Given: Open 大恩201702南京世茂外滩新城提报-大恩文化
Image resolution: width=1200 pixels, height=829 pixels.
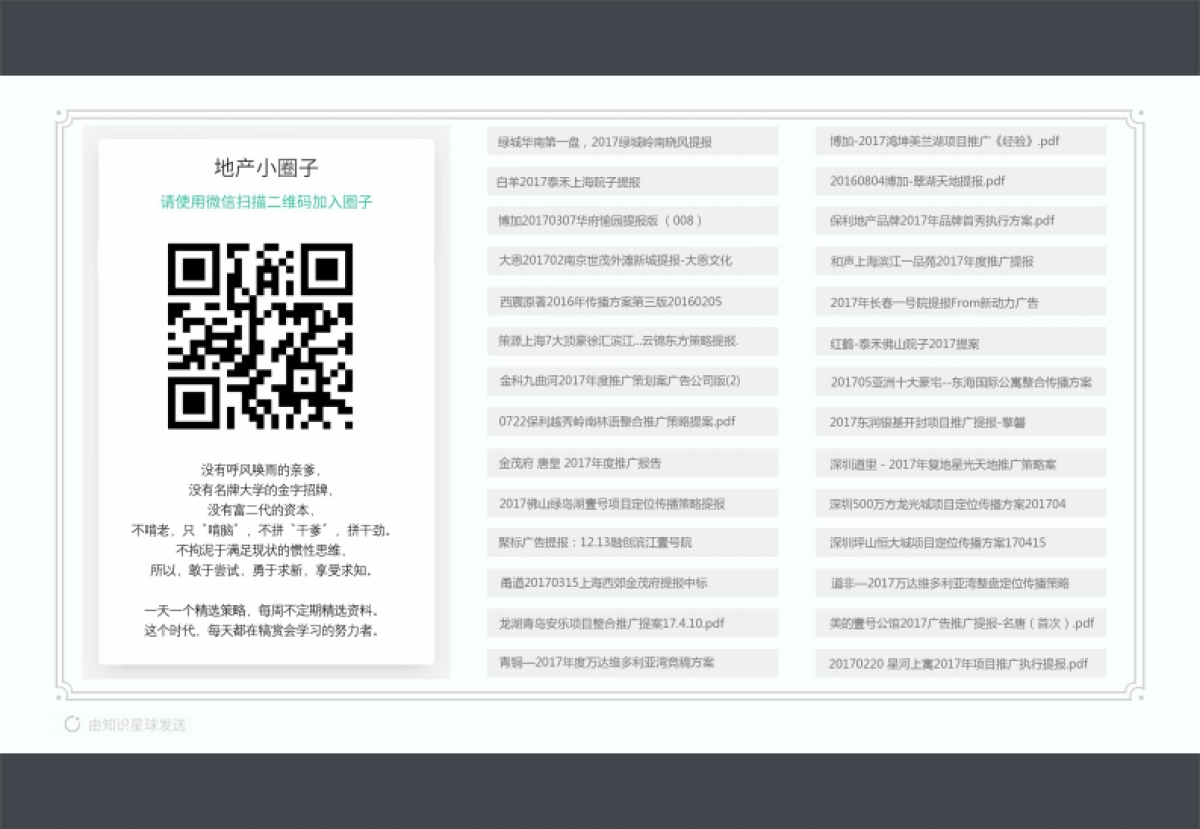Looking at the screenshot, I should pyautogui.click(x=630, y=261).
